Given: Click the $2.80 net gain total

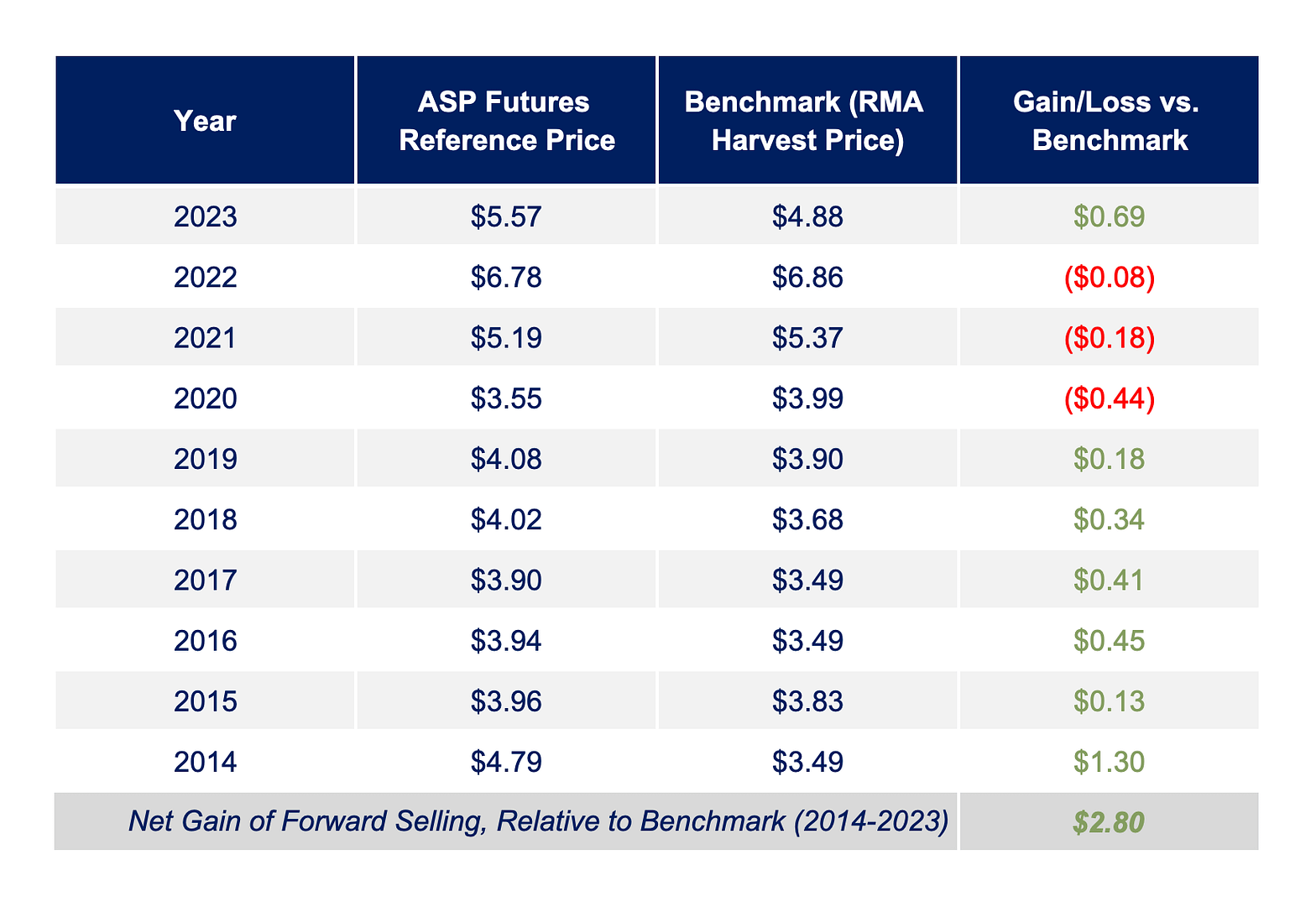Looking at the screenshot, I should coord(1109,822).
